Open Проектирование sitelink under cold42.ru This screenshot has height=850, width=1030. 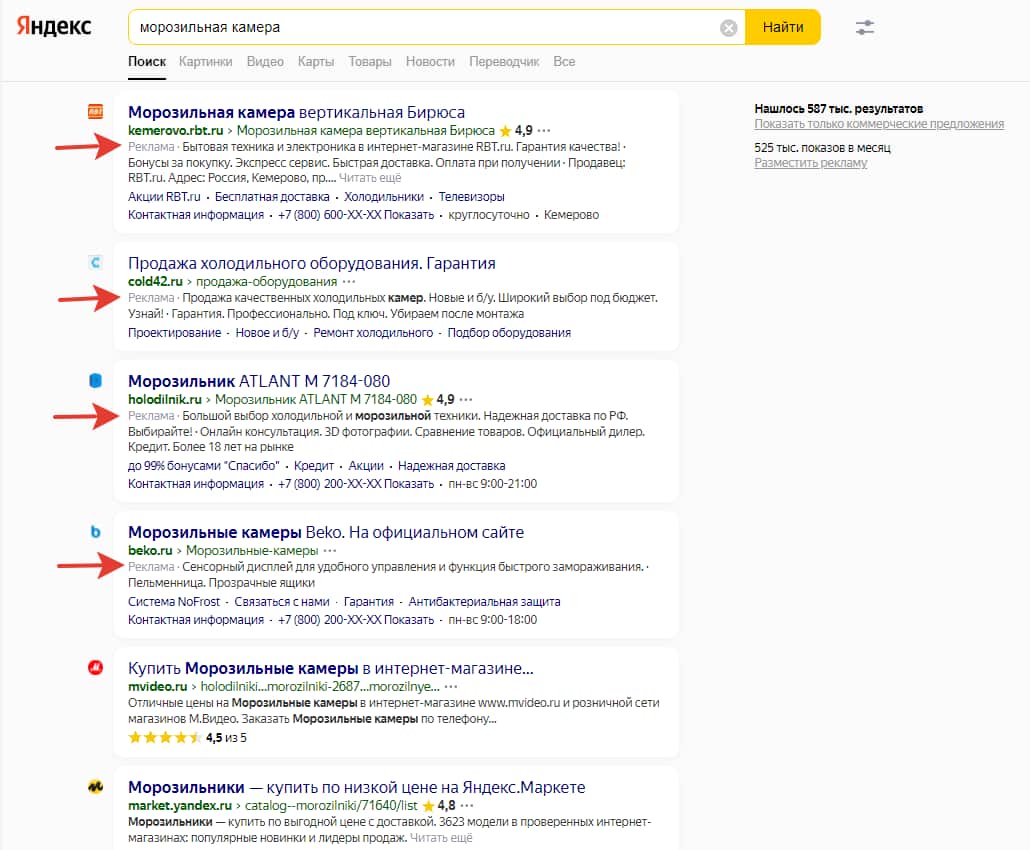175,333
